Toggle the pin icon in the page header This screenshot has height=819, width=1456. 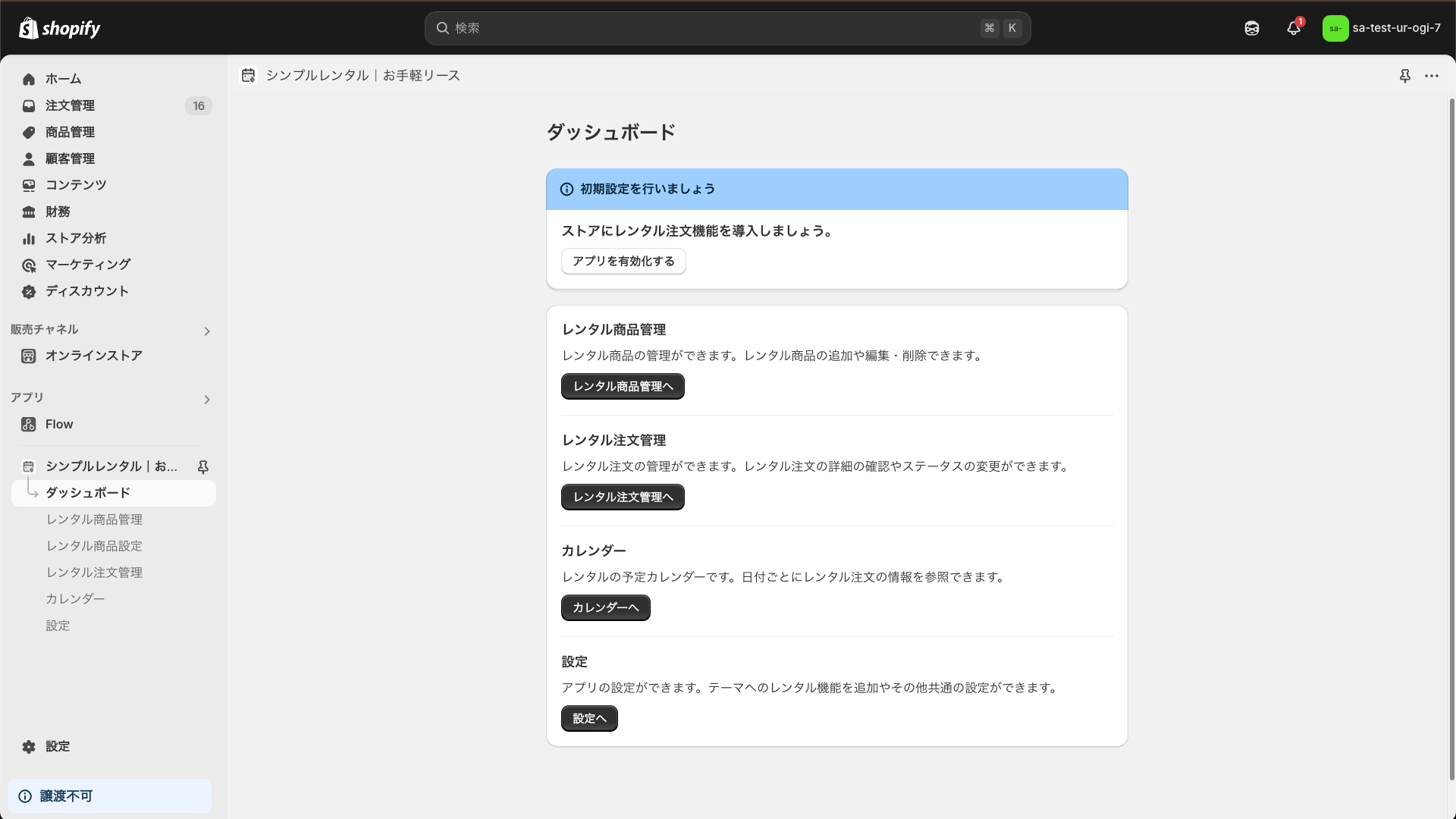tap(1405, 76)
